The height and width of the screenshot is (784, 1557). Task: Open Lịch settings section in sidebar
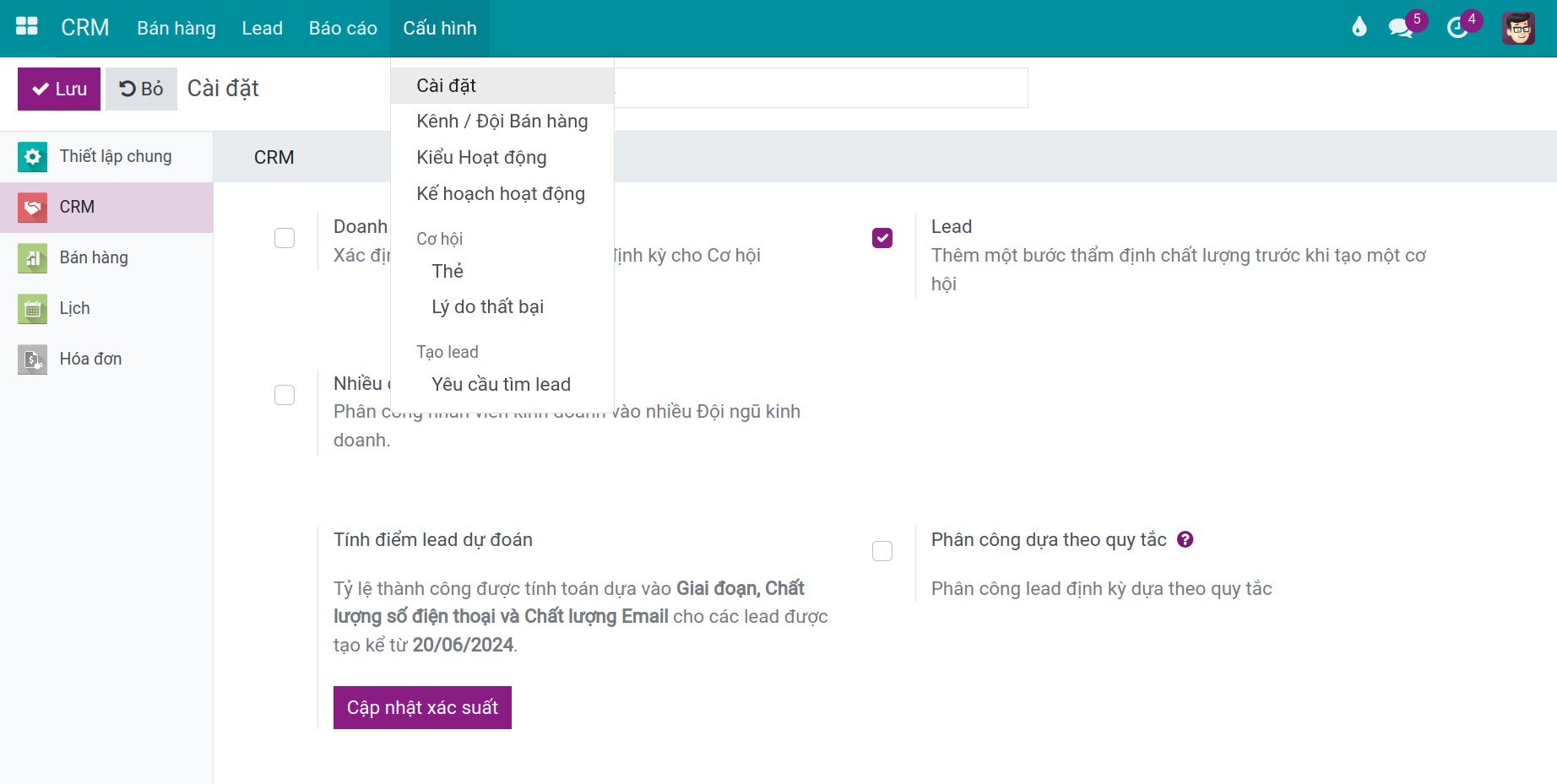click(106, 309)
